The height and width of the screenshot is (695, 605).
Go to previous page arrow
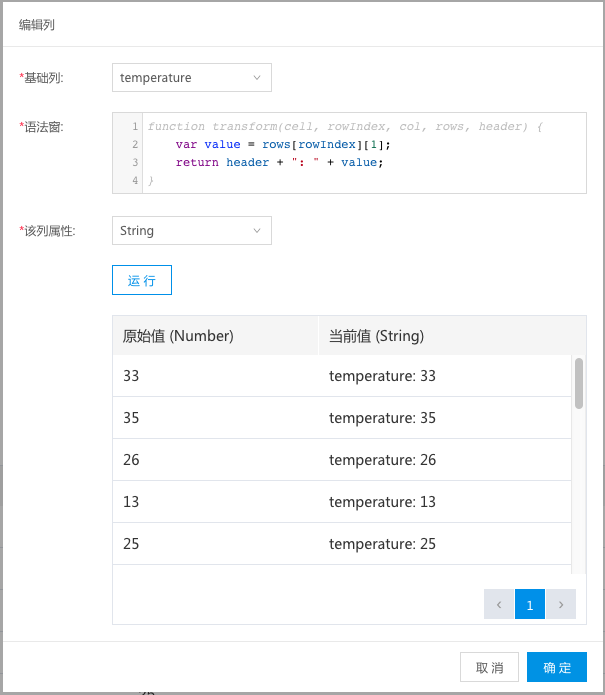point(499,604)
